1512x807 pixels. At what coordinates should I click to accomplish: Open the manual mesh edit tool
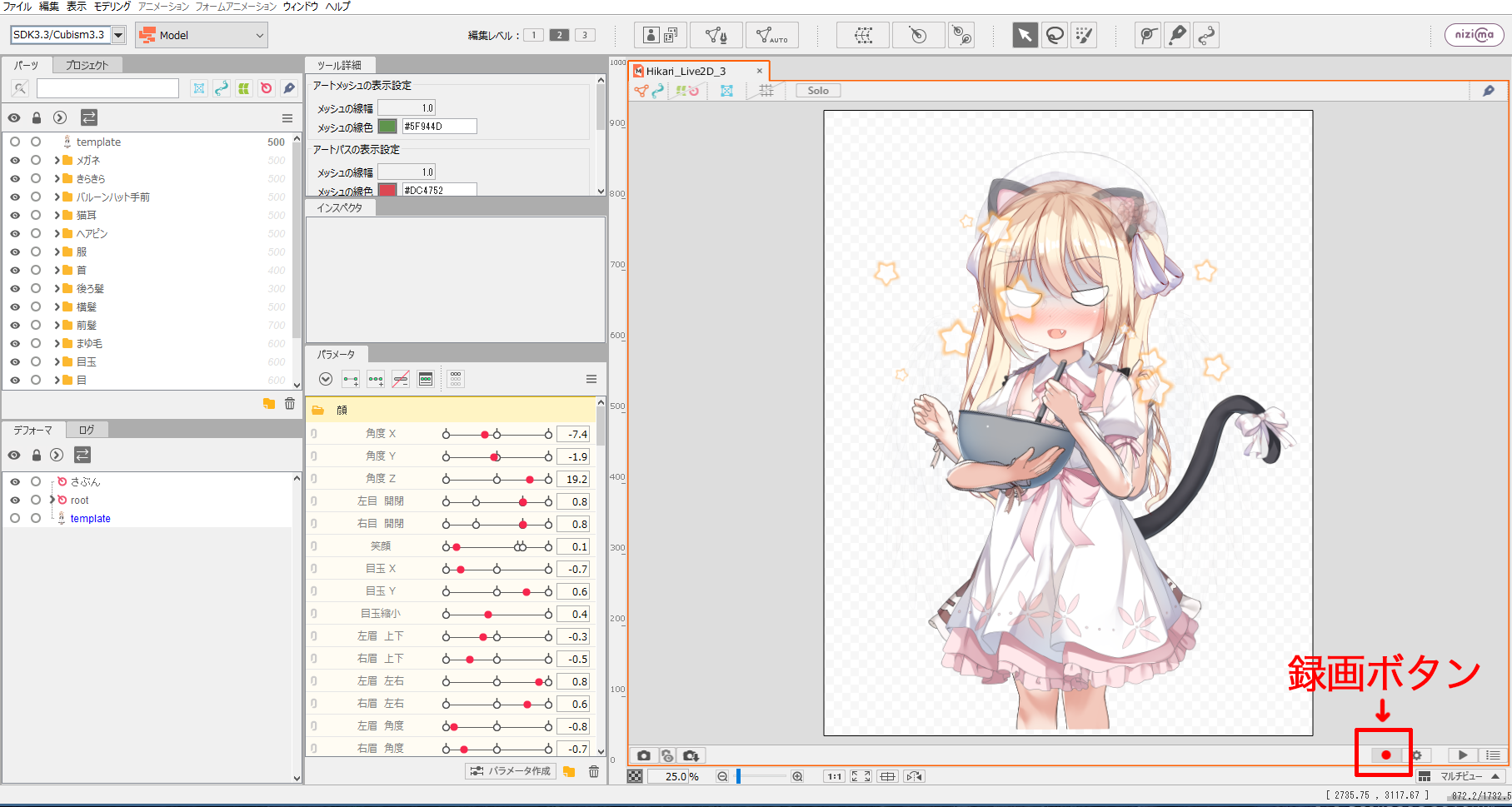(716, 35)
